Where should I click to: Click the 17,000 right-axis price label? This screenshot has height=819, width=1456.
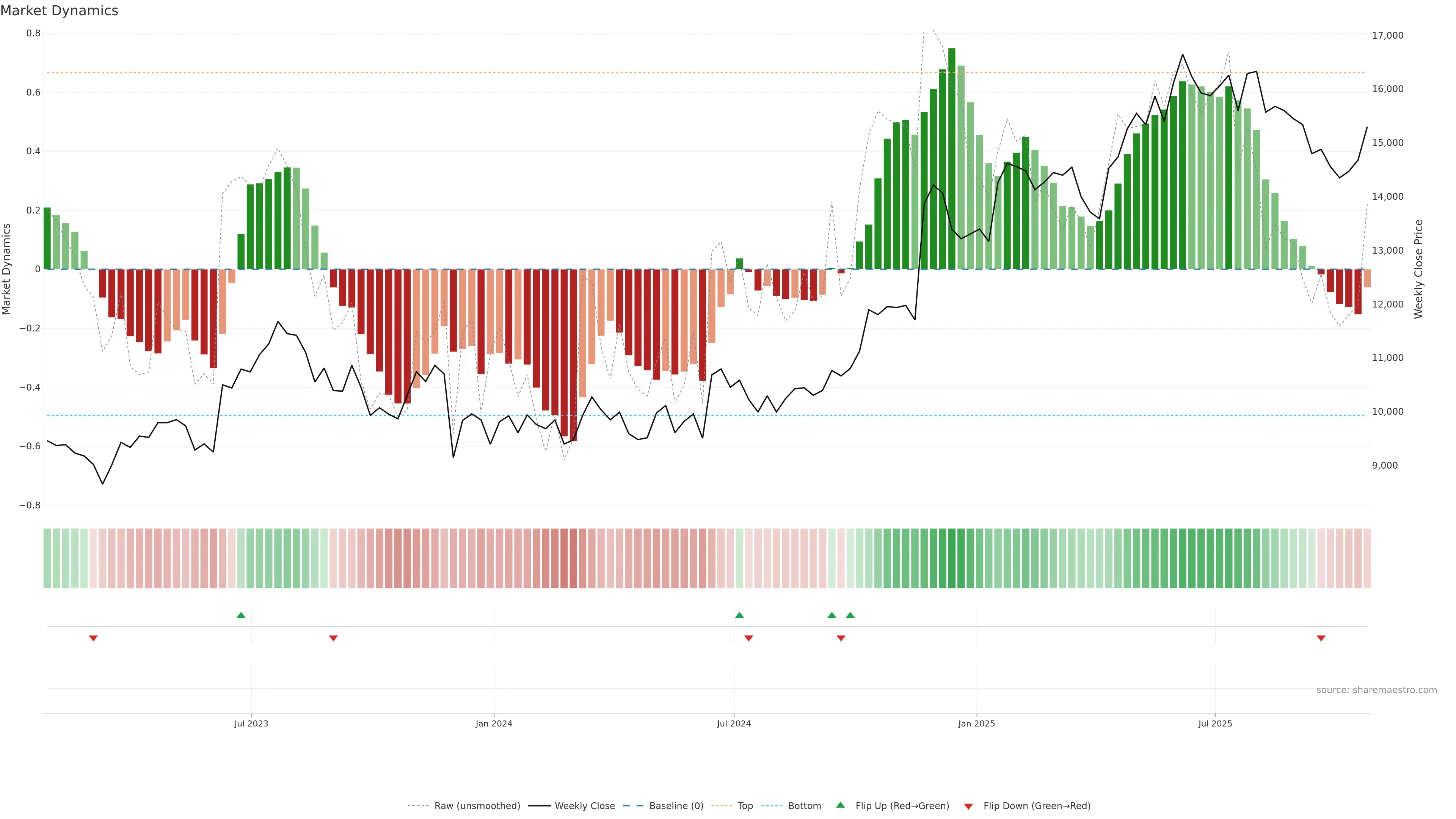click(x=1388, y=36)
